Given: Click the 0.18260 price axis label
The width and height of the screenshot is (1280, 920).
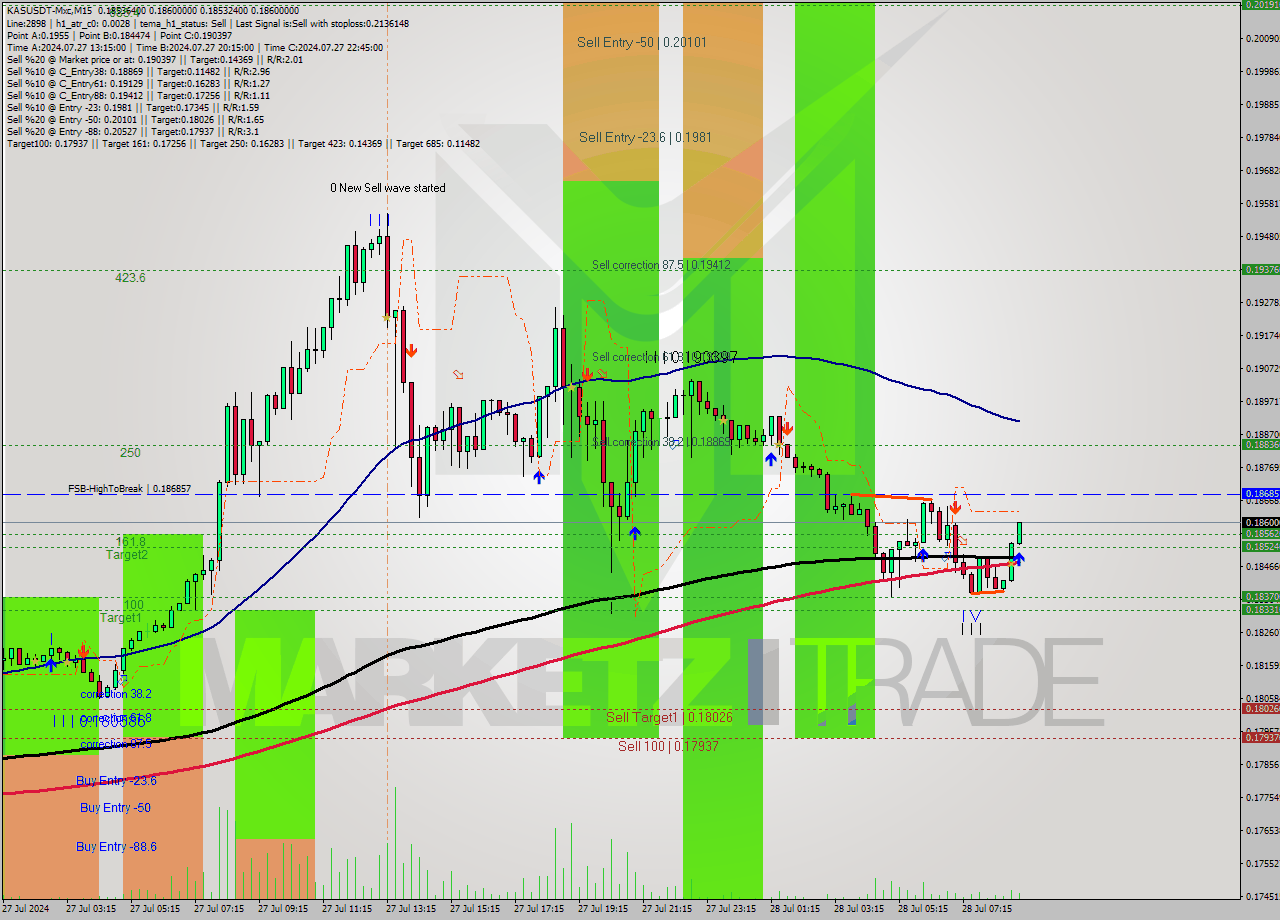Looking at the screenshot, I should pos(1262,632).
